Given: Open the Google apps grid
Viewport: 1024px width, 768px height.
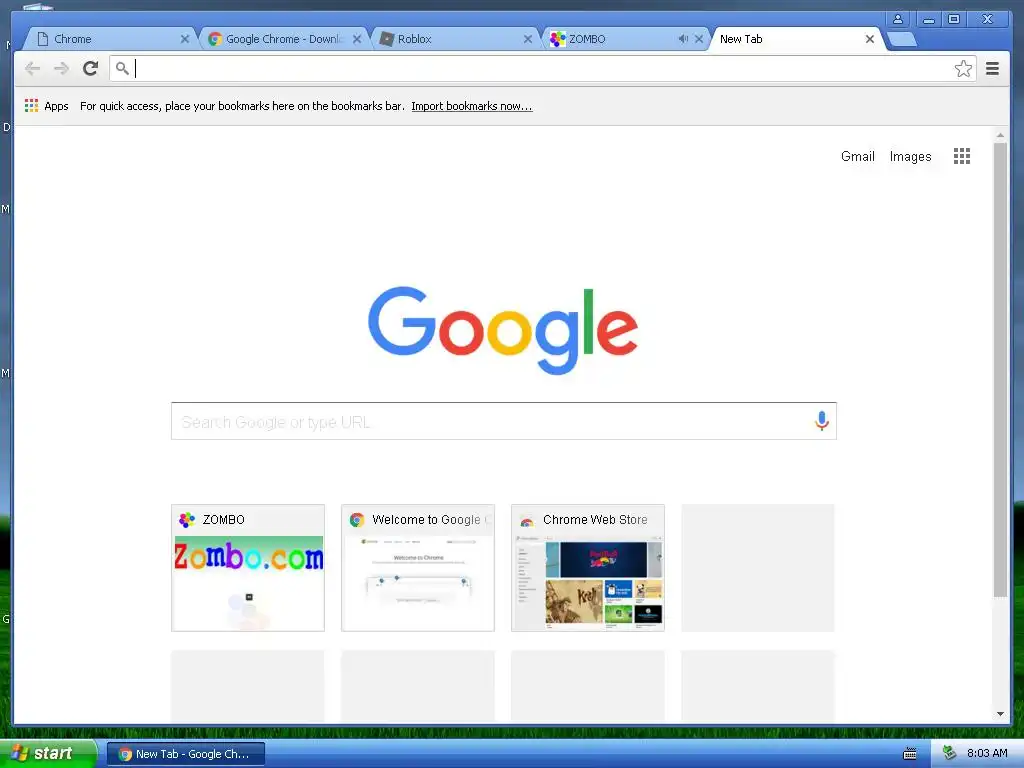Looking at the screenshot, I should pos(961,156).
